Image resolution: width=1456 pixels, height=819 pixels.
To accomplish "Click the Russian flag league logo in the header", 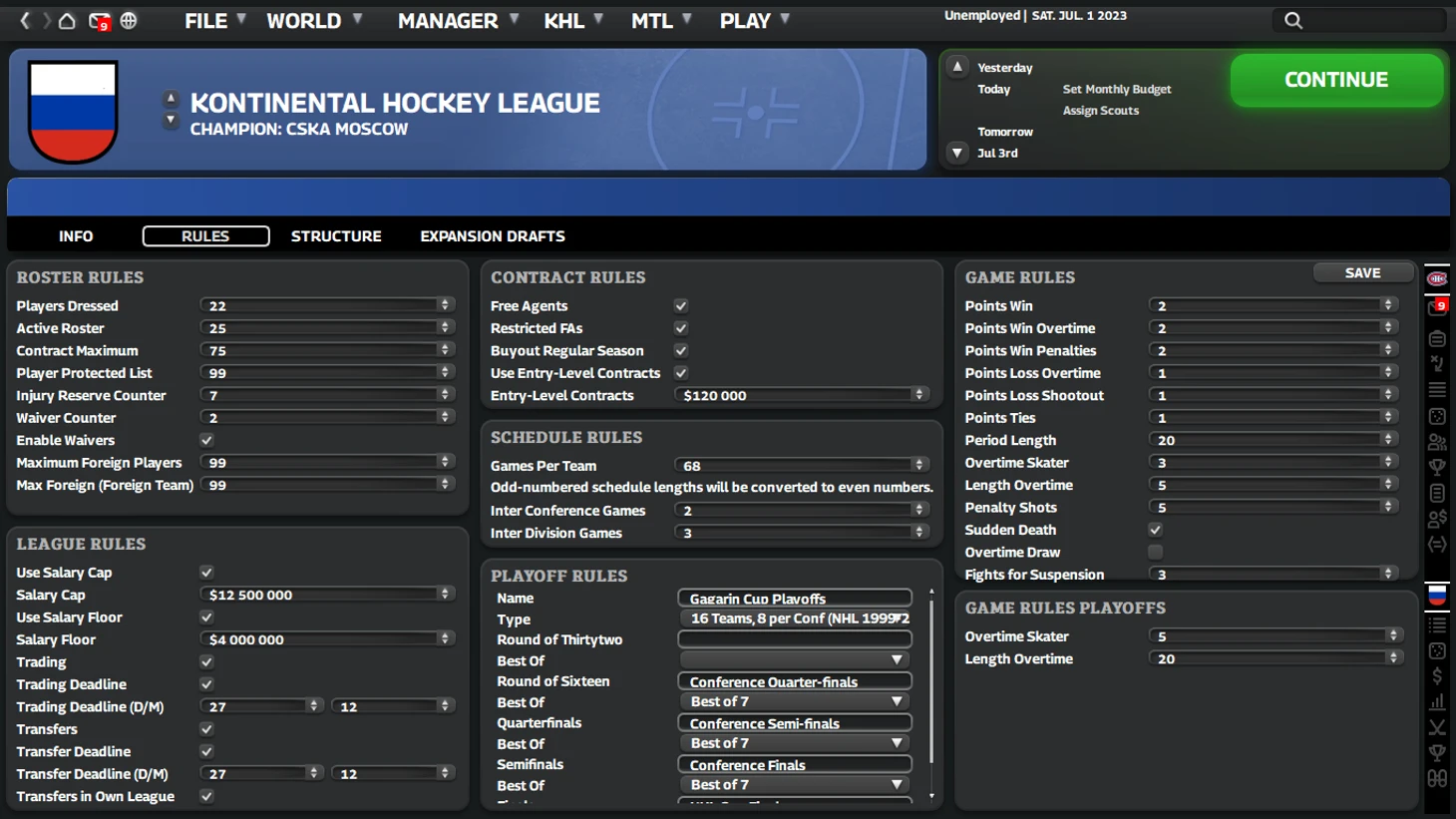I will coord(73,111).
